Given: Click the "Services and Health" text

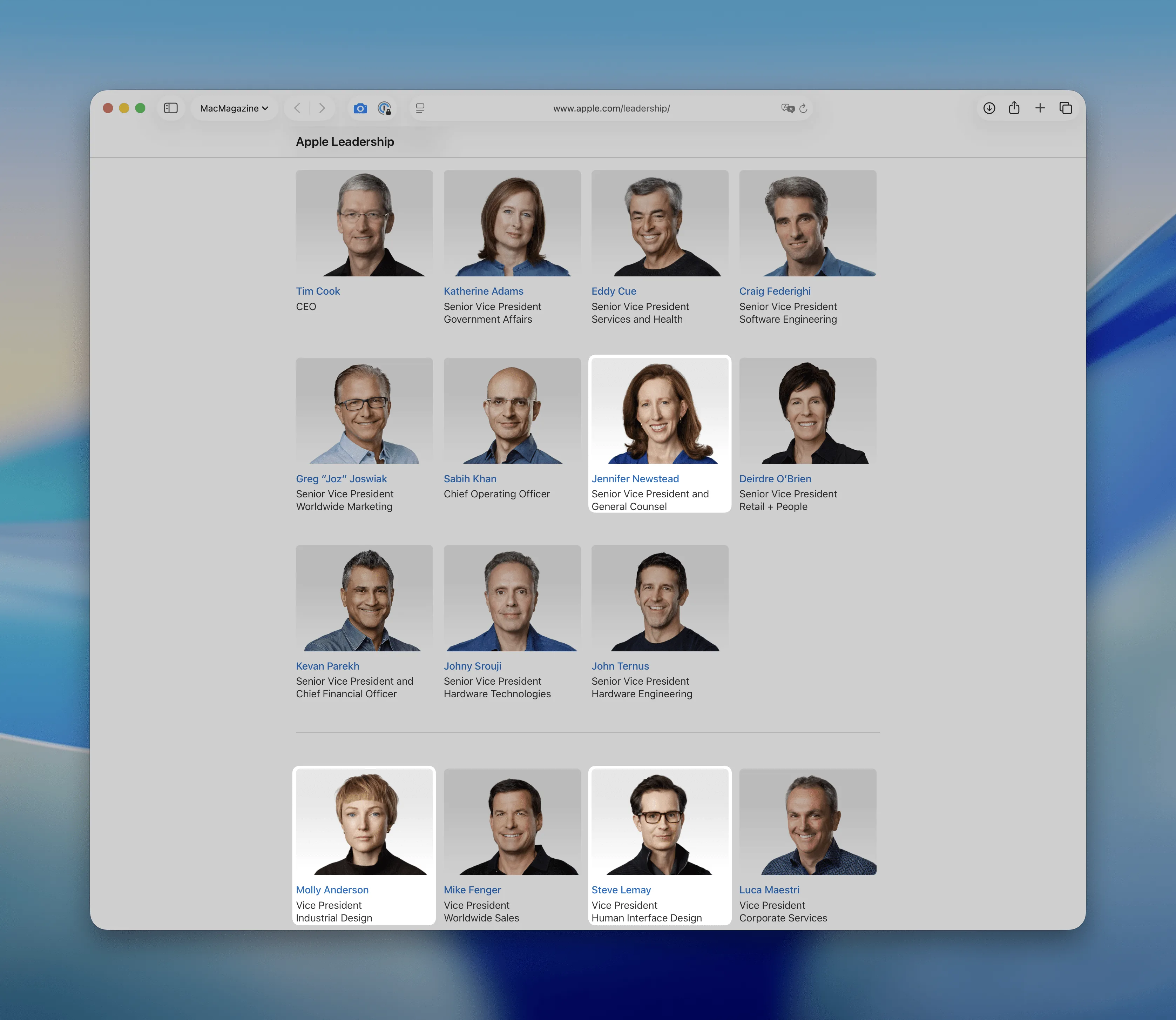Looking at the screenshot, I should coord(637,319).
